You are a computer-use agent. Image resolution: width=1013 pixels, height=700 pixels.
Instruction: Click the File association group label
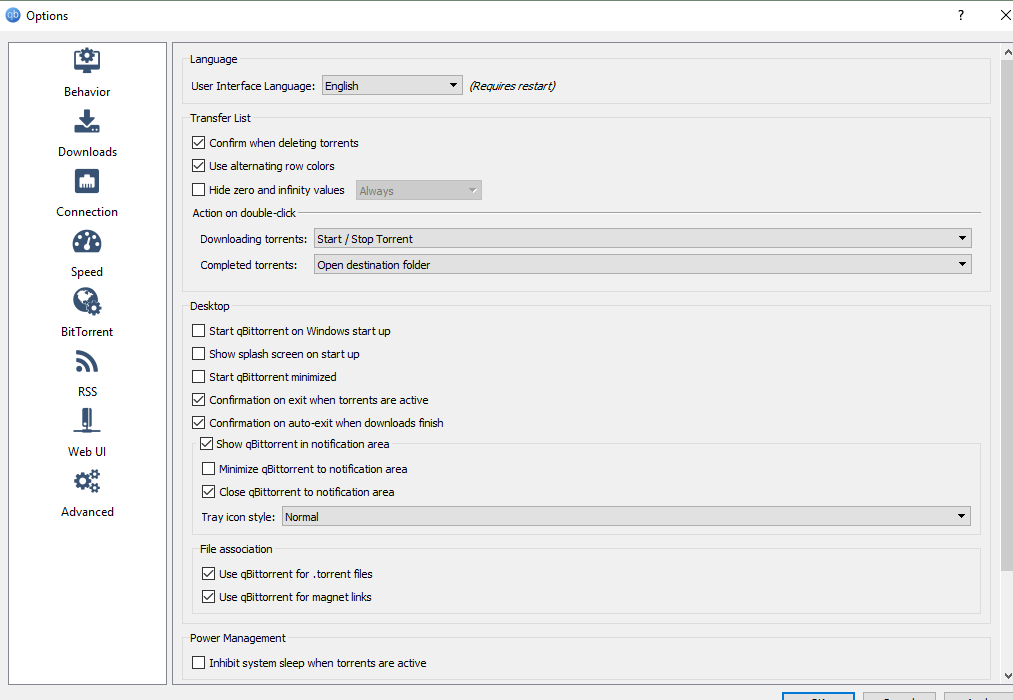(x=236, y=549)
